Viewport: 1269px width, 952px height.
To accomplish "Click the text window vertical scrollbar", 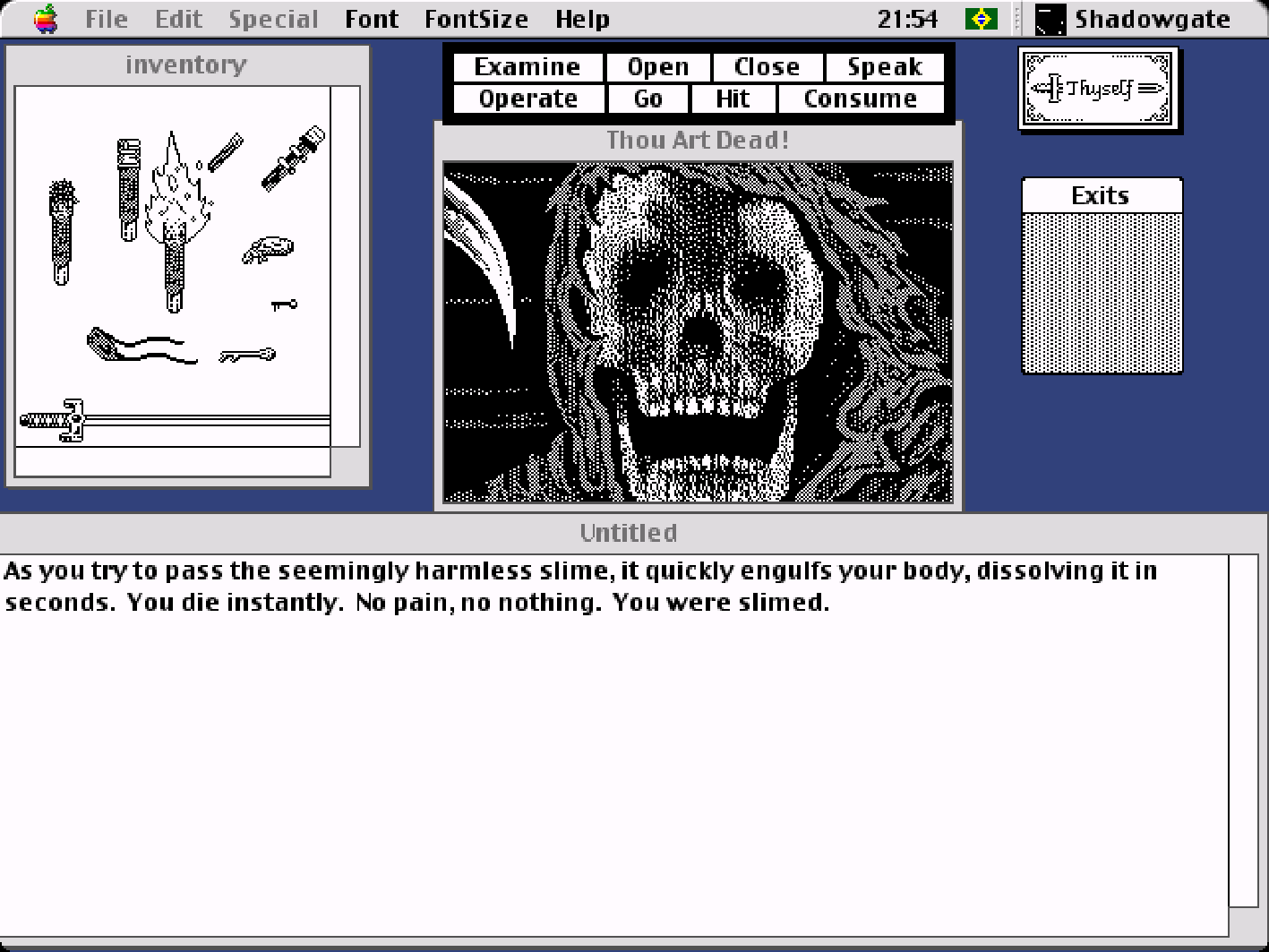I will (x=1243, y=730).
